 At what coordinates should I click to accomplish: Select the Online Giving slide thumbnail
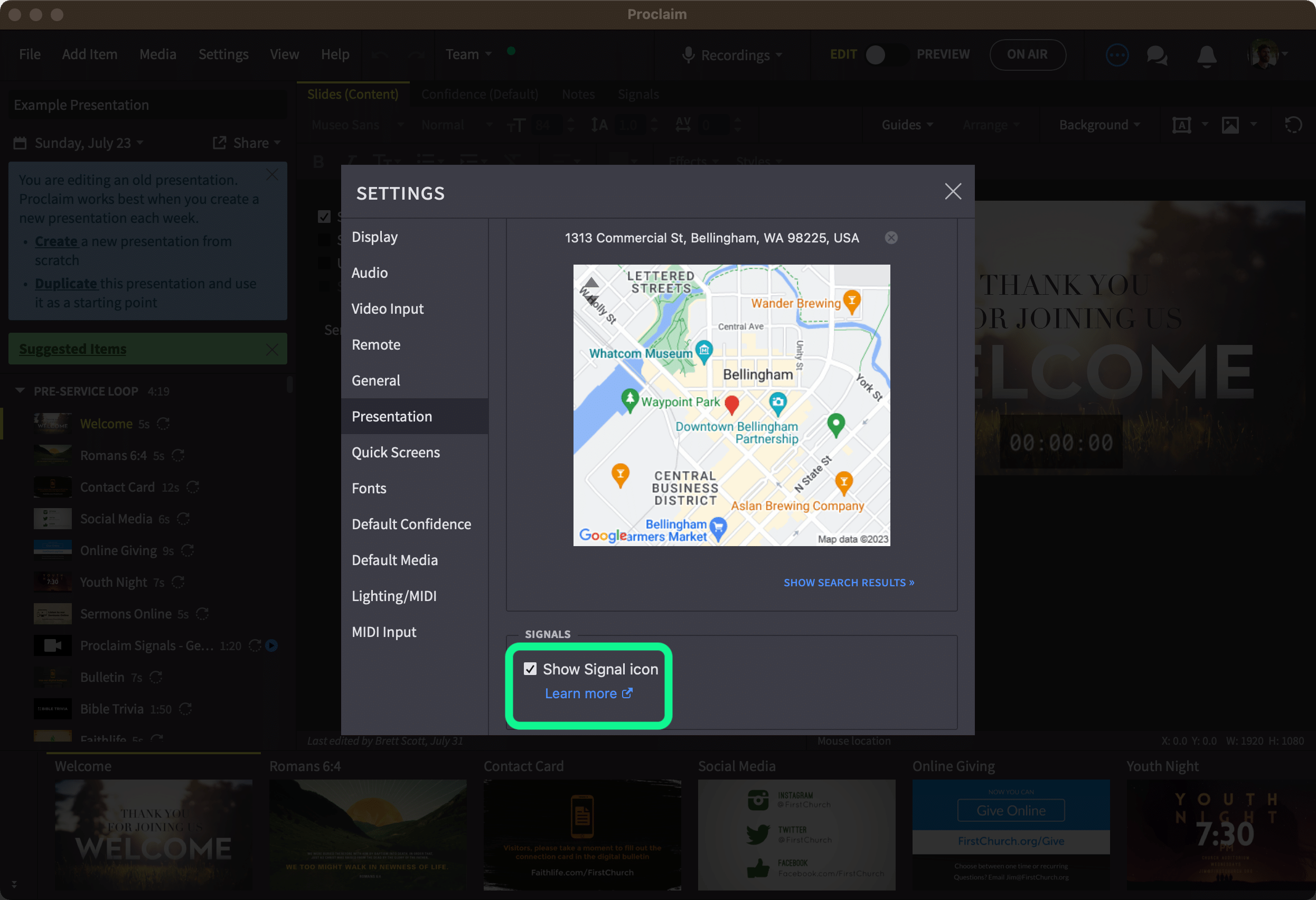pyautogui.click(x=1011, y=835)
